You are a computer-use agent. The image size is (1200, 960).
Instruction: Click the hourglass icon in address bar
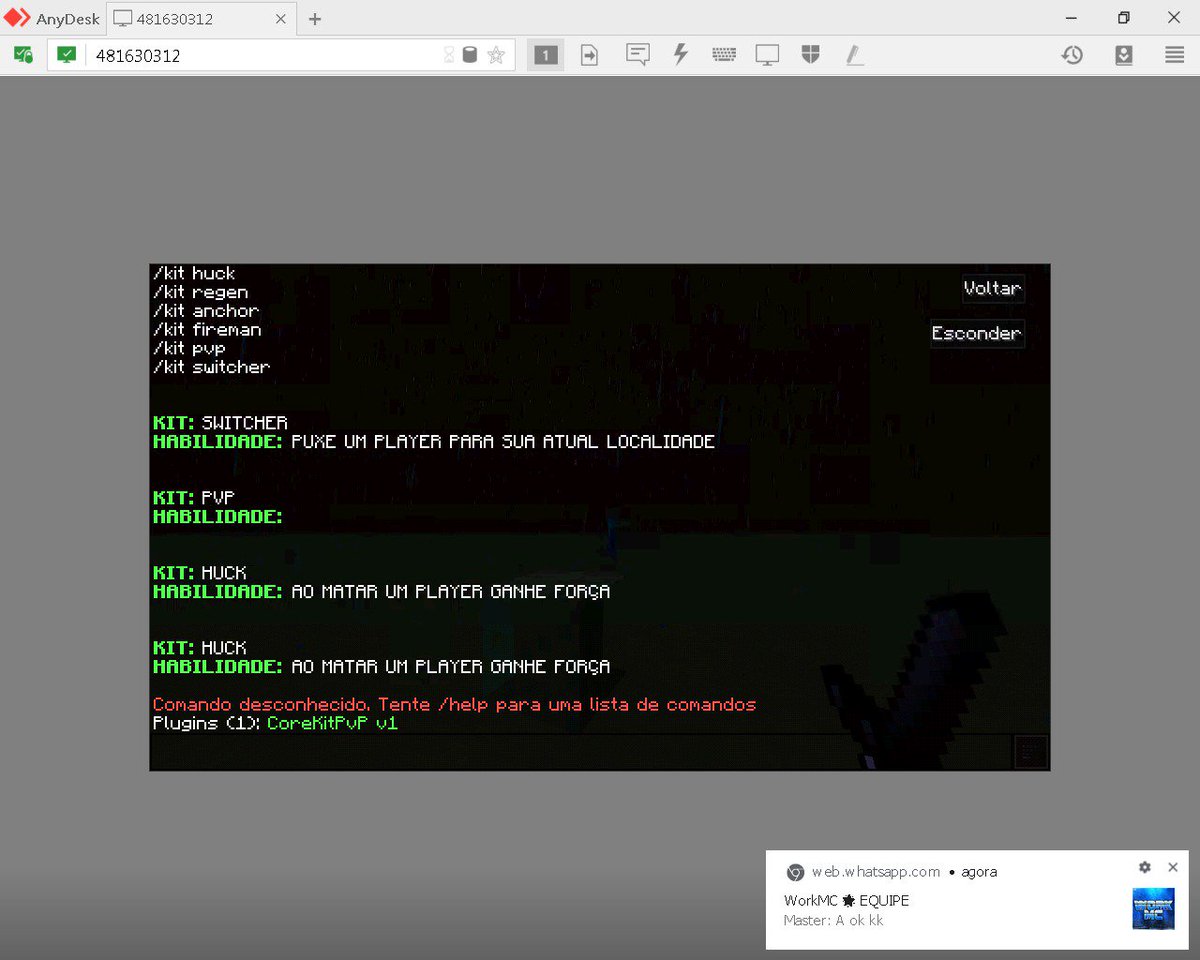pyautogui.click(x=449, y=55)
